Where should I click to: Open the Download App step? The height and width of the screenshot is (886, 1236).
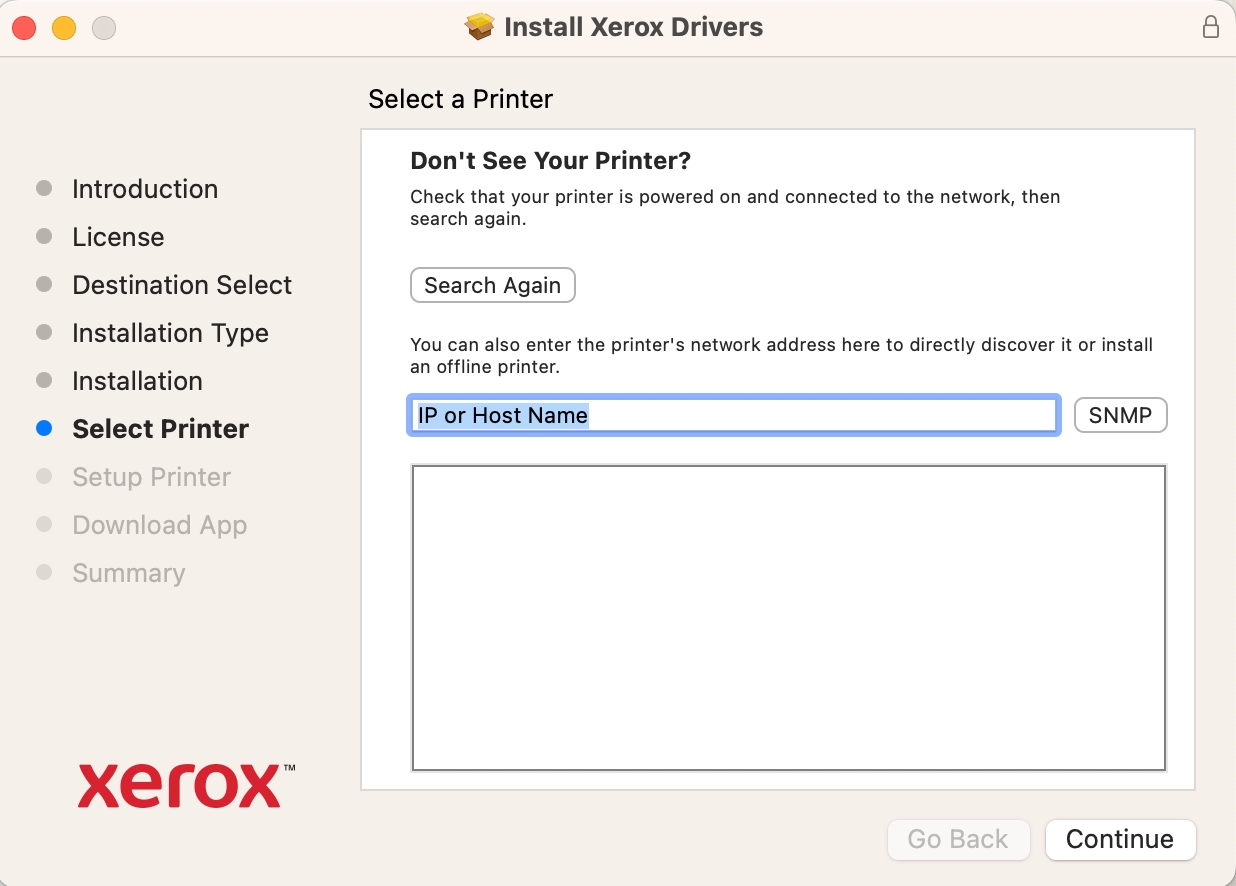[x=159, y=525]
